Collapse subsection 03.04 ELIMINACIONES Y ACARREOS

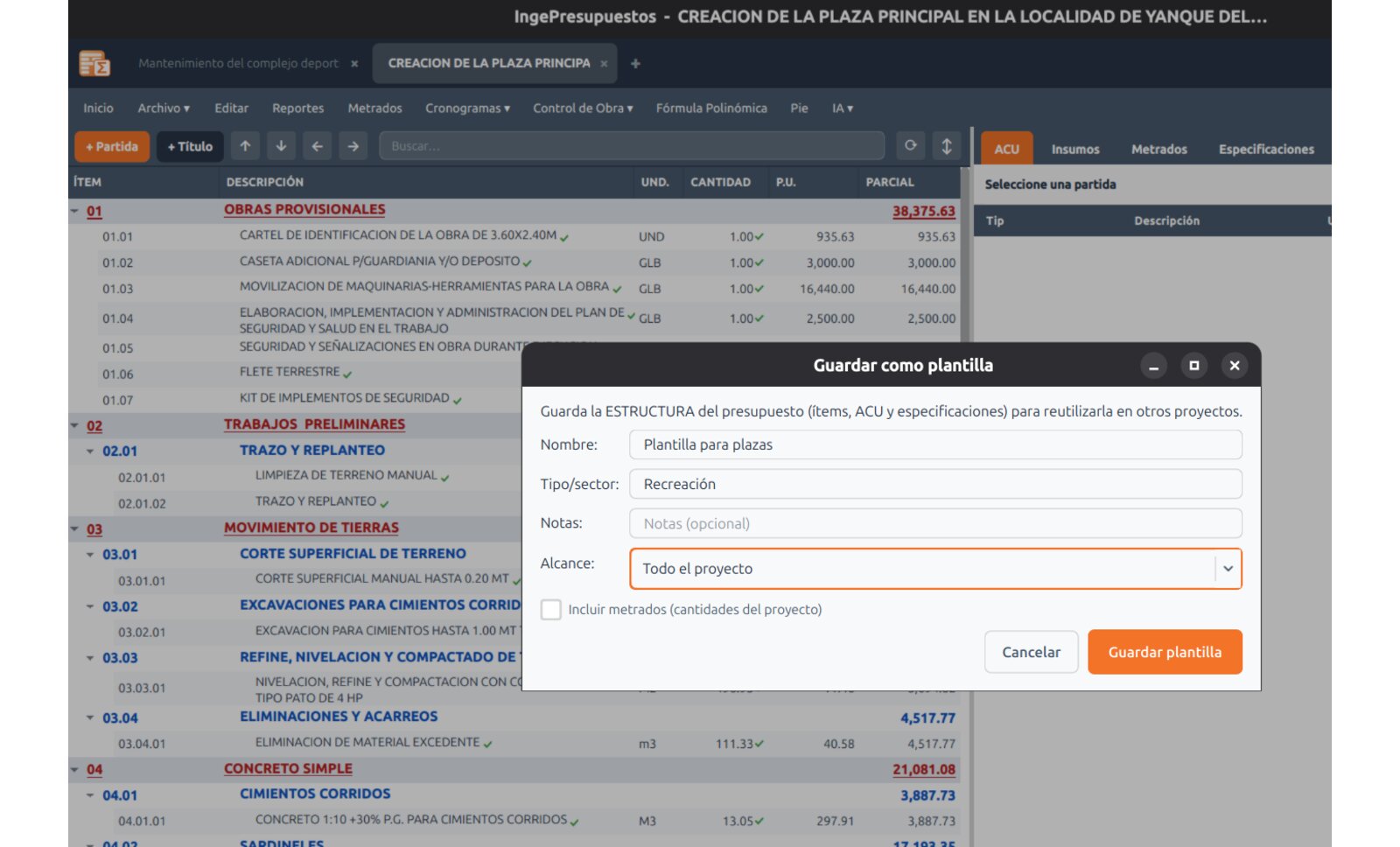[90, 717]
